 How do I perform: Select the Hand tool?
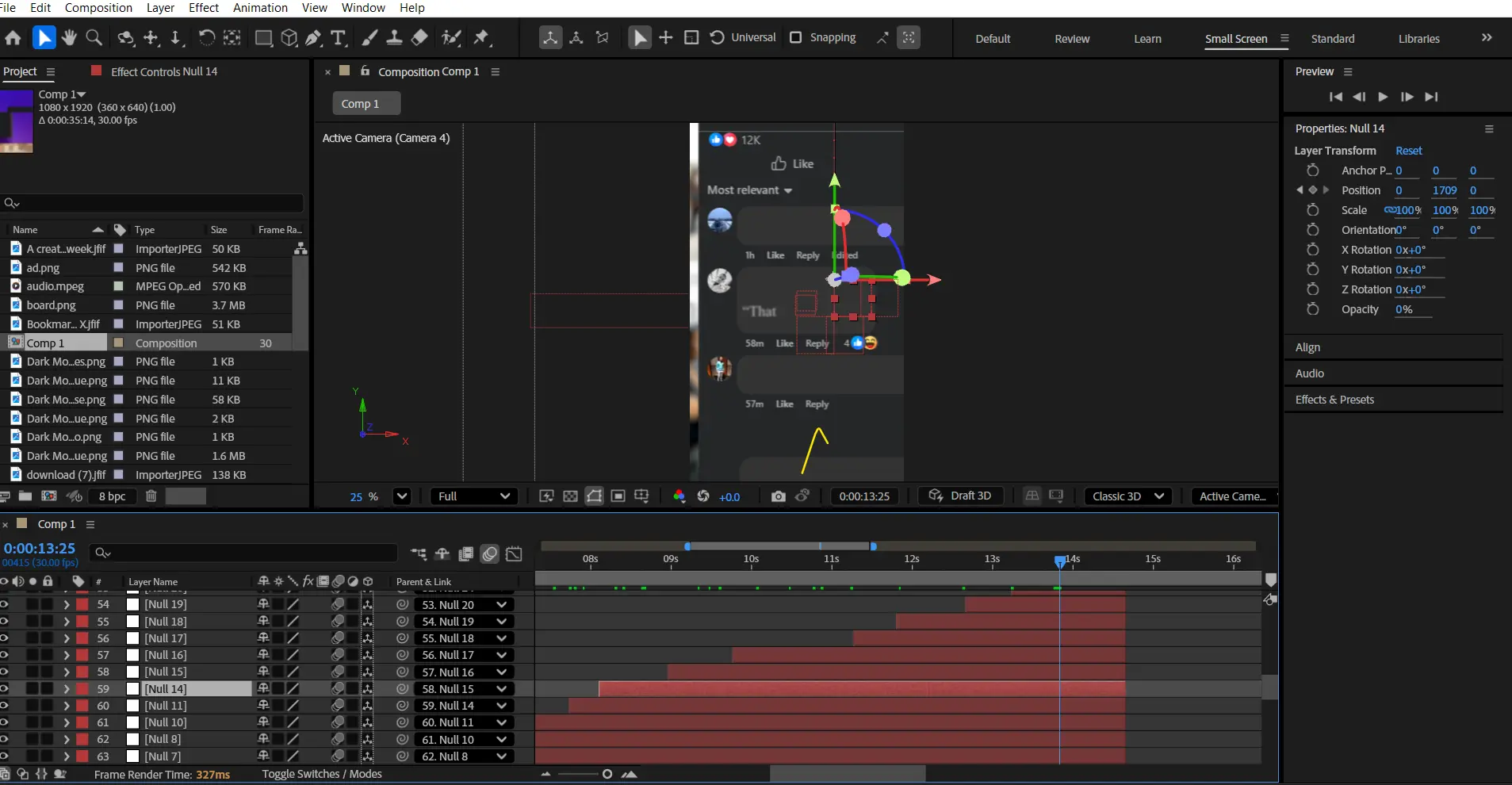pos(69,37)
